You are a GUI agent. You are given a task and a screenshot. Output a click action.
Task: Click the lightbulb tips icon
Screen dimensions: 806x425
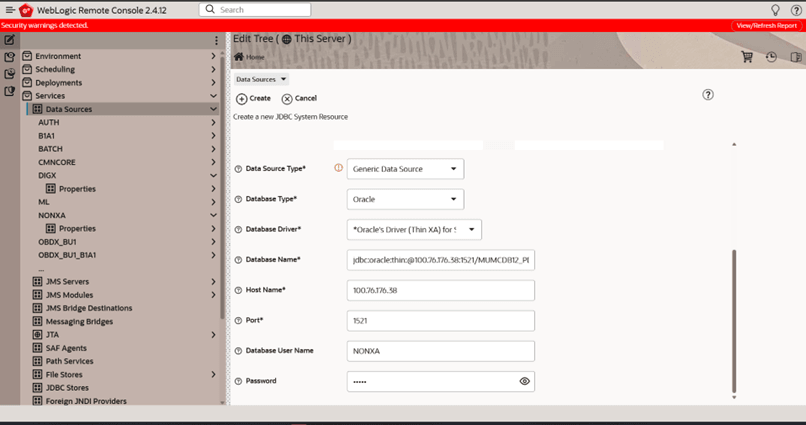(775, 10)
